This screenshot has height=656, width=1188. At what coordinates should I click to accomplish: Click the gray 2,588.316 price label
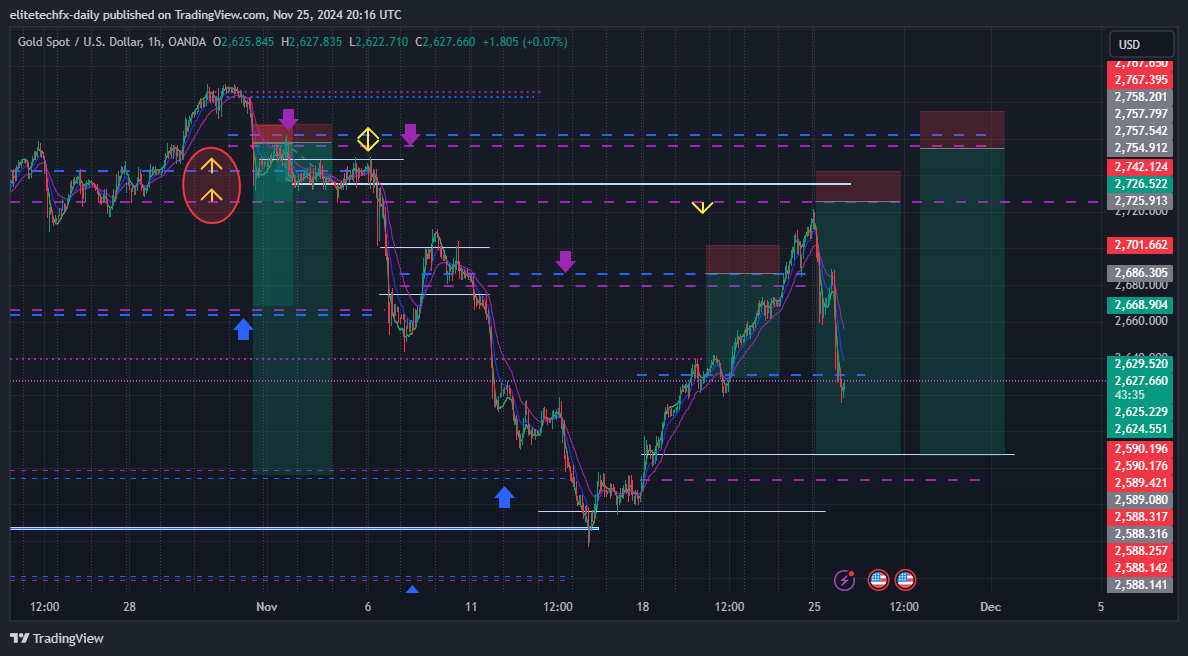point(1140,534)
